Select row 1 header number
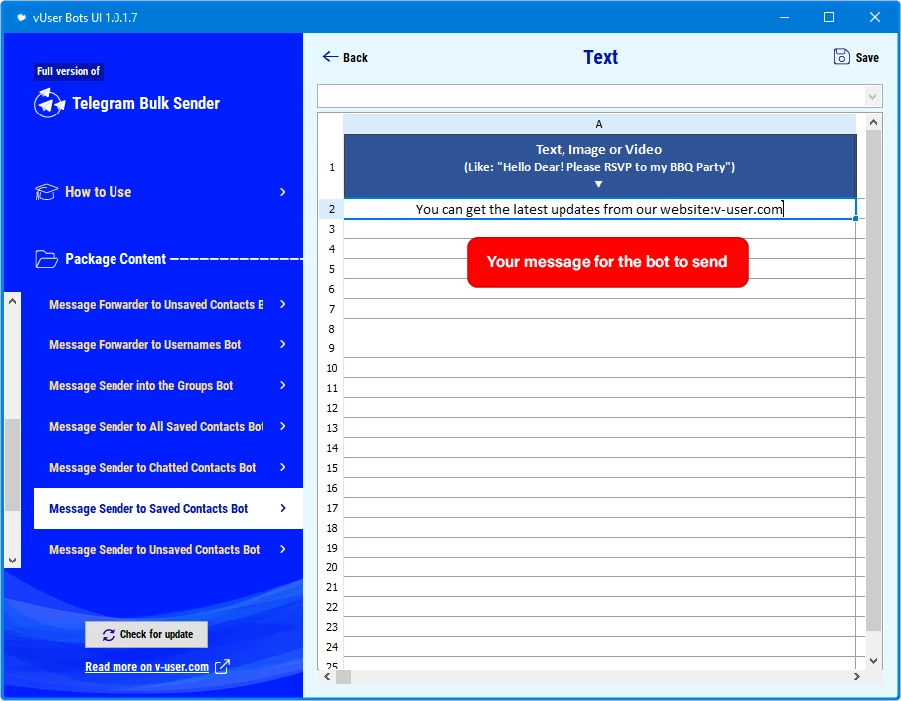 332,167
